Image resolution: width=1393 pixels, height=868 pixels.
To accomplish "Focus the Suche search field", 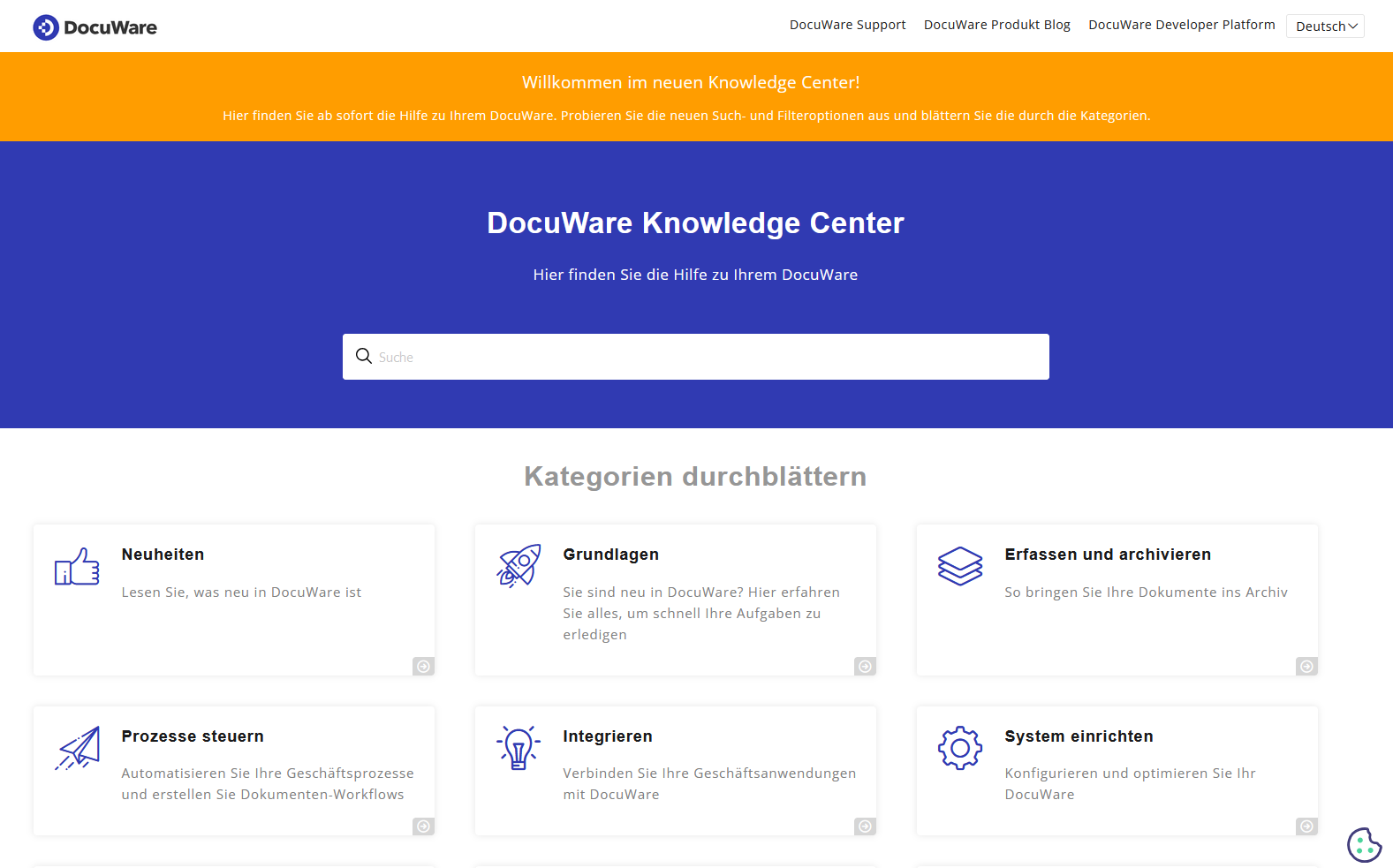I will pos(707,357).
